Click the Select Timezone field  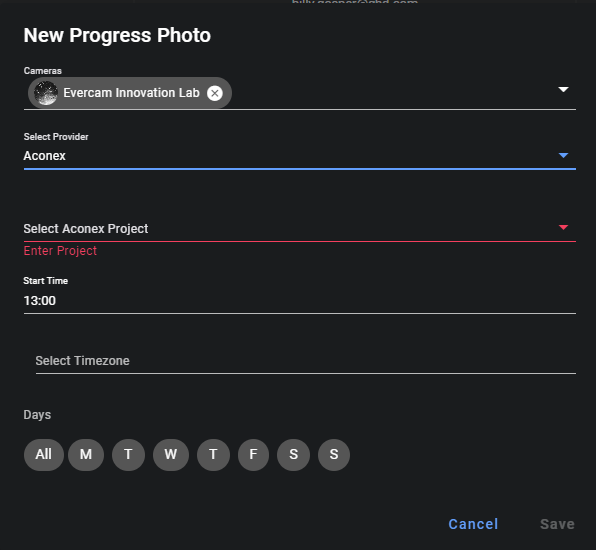pyautogui.click(x=306, y=361)
